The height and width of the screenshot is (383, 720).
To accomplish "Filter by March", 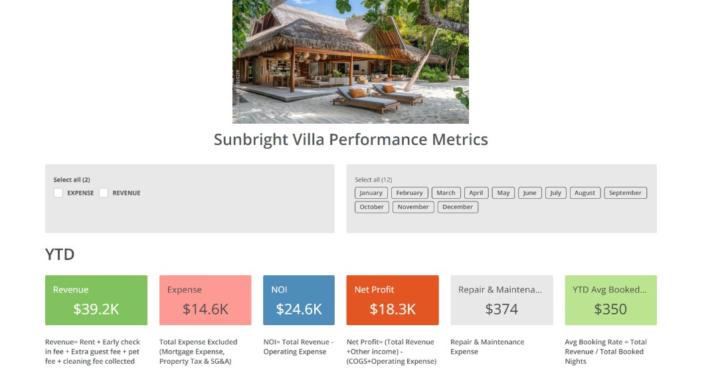I will [x=446, y=193].
